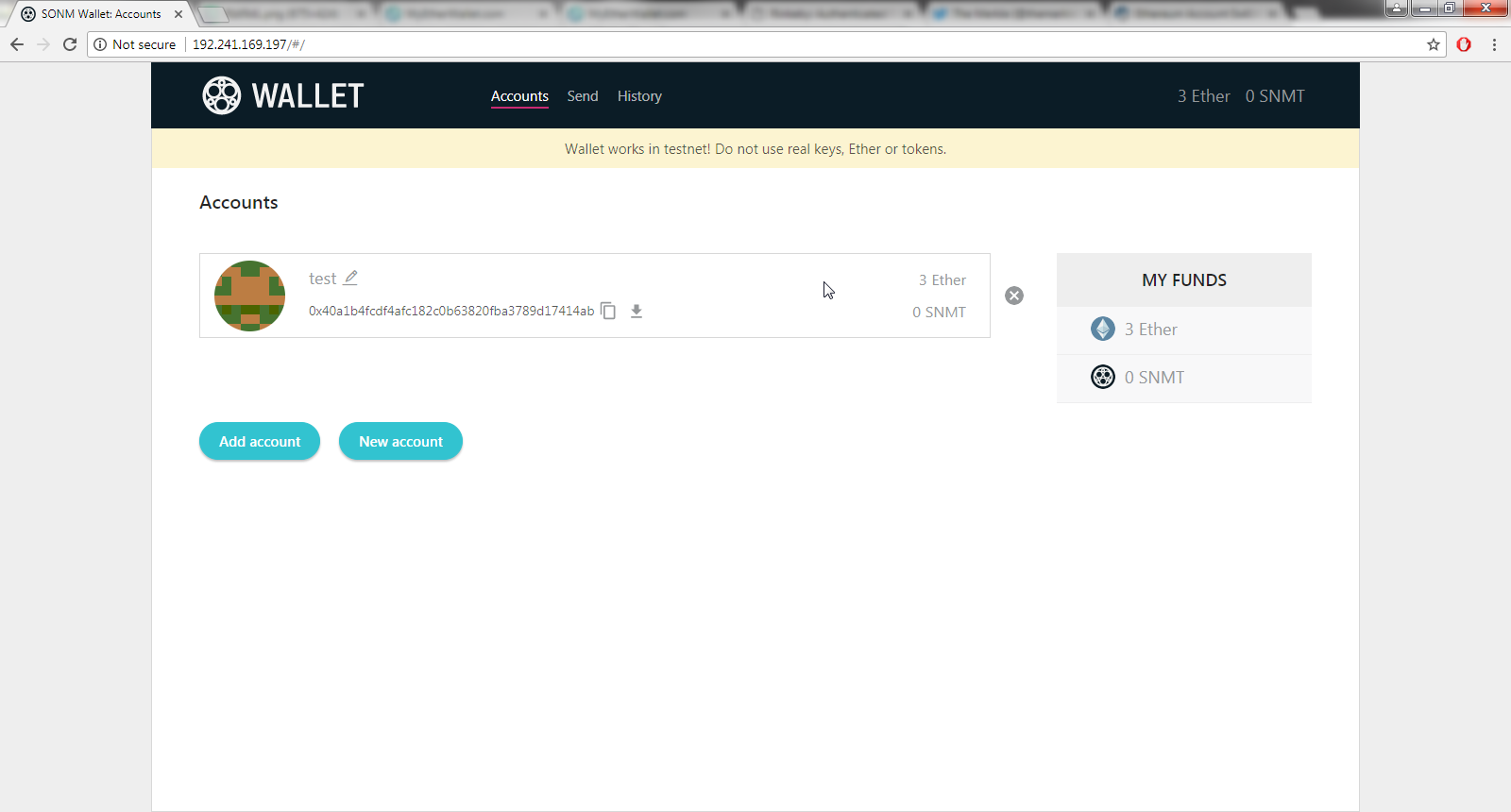Click the New account button

point(400,441)
